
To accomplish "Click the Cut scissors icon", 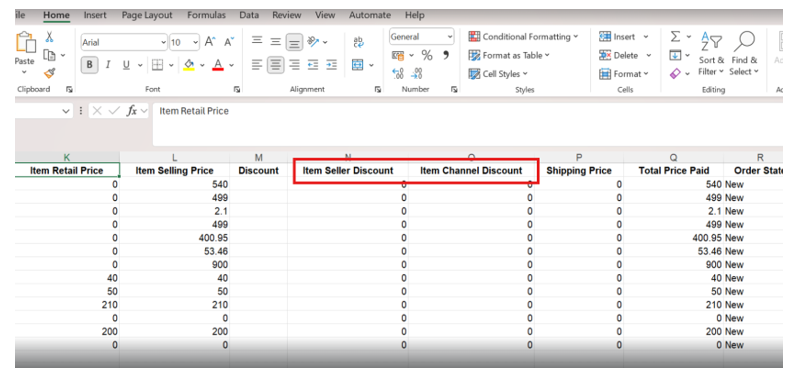I will click(x=49, y=36).
